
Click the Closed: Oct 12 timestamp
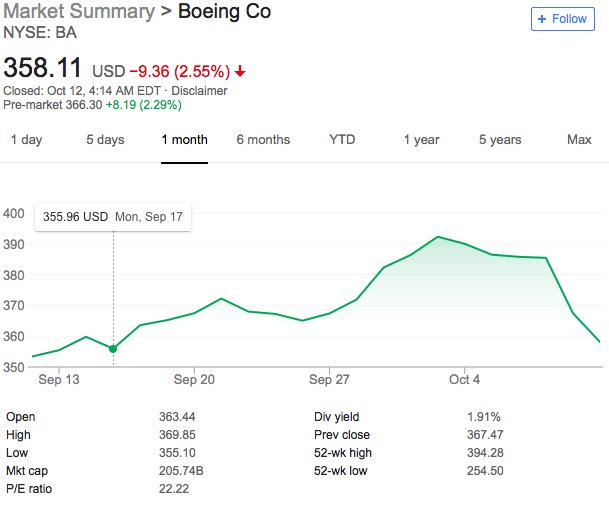[x=82, y=91]
